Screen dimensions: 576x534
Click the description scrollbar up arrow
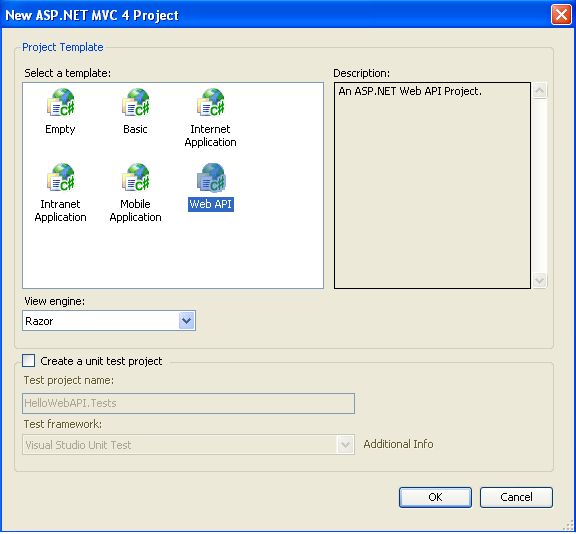540,90
